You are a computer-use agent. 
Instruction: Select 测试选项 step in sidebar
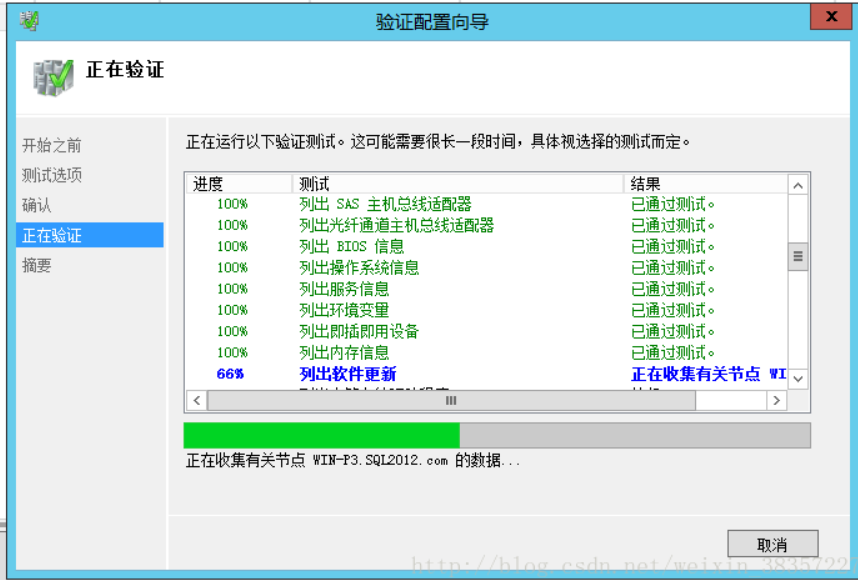(52, 175)
